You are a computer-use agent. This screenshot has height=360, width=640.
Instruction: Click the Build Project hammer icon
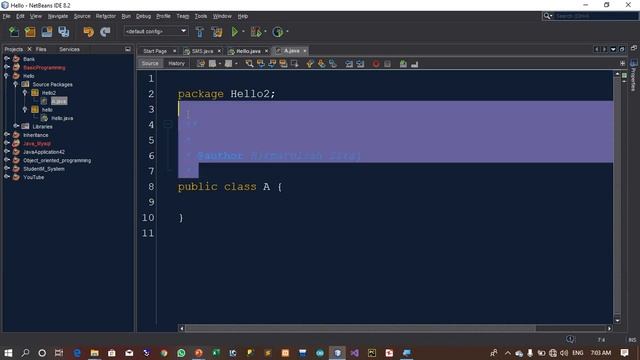pyautogui.click(x=200, y=32)
